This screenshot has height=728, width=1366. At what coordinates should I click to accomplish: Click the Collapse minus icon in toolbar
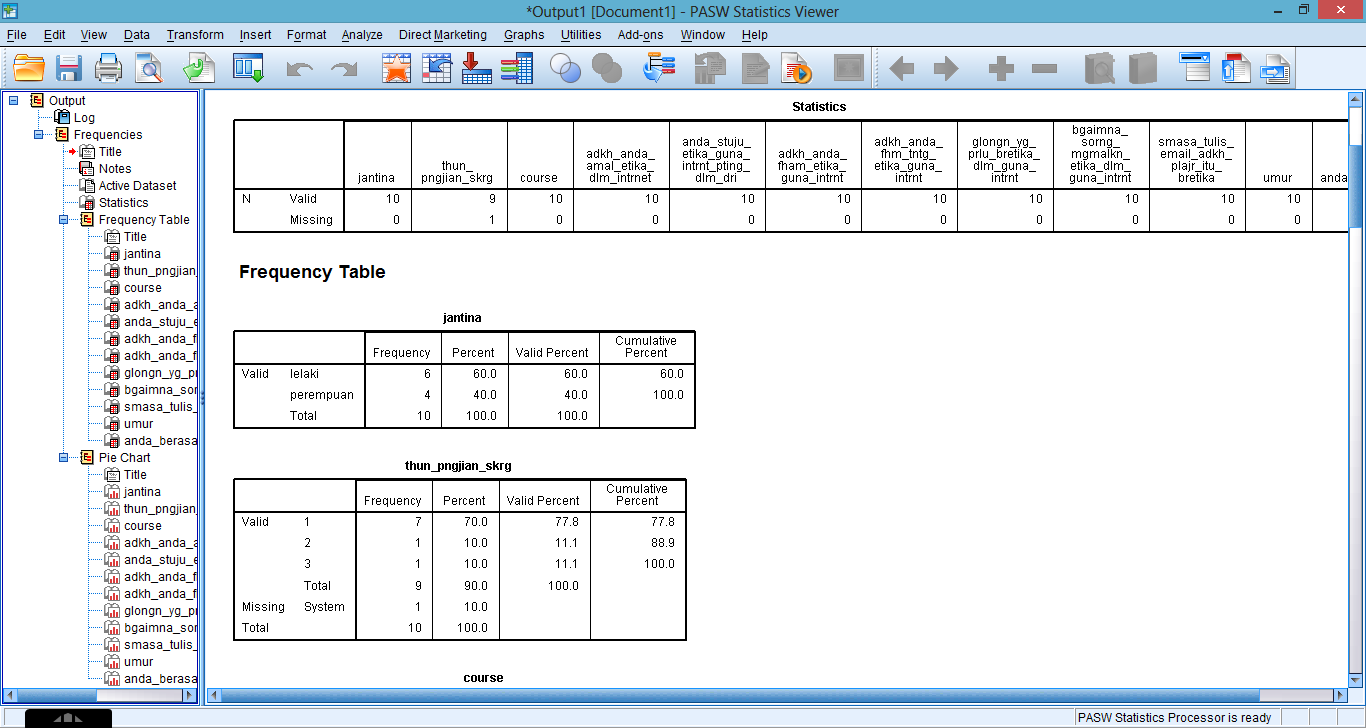tap(1044, 68)
